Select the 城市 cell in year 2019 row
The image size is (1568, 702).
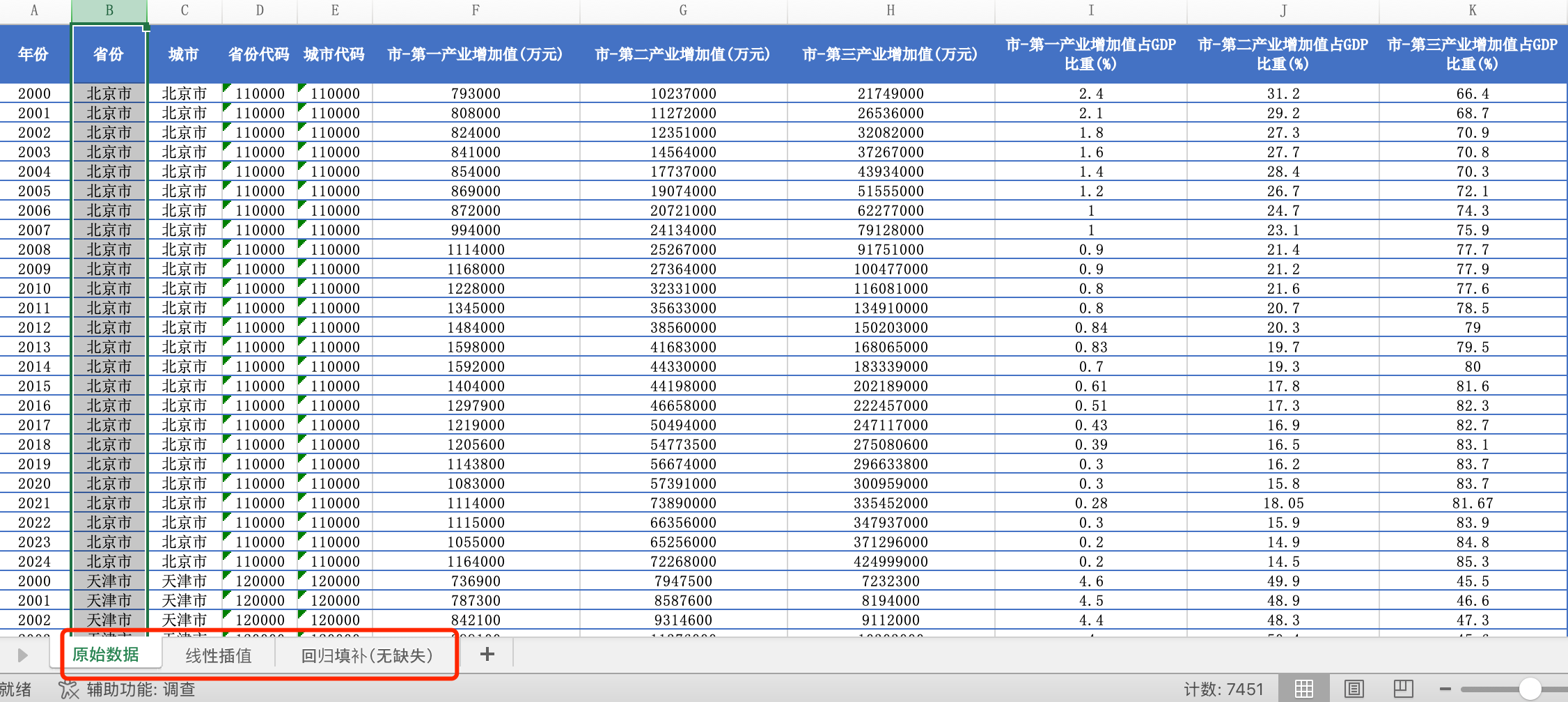coord(185,464)
